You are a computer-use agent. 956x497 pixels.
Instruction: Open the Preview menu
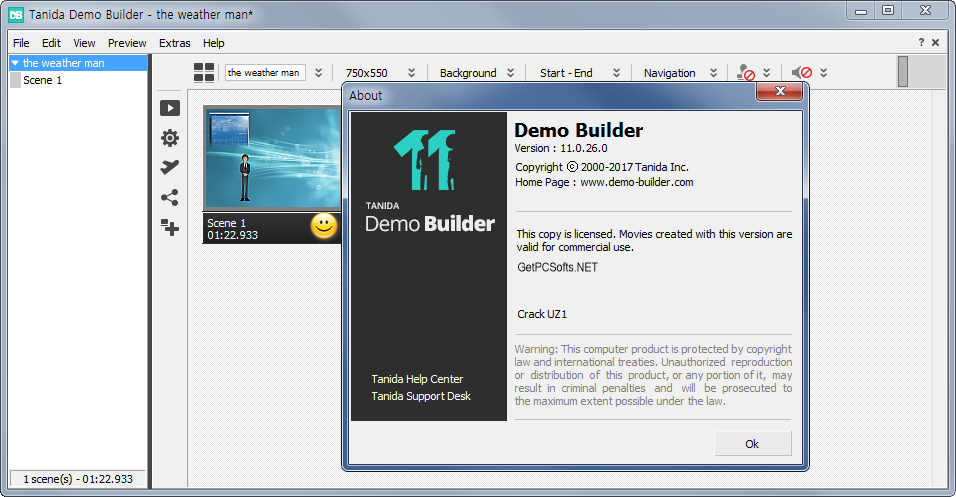pos(127,43)
